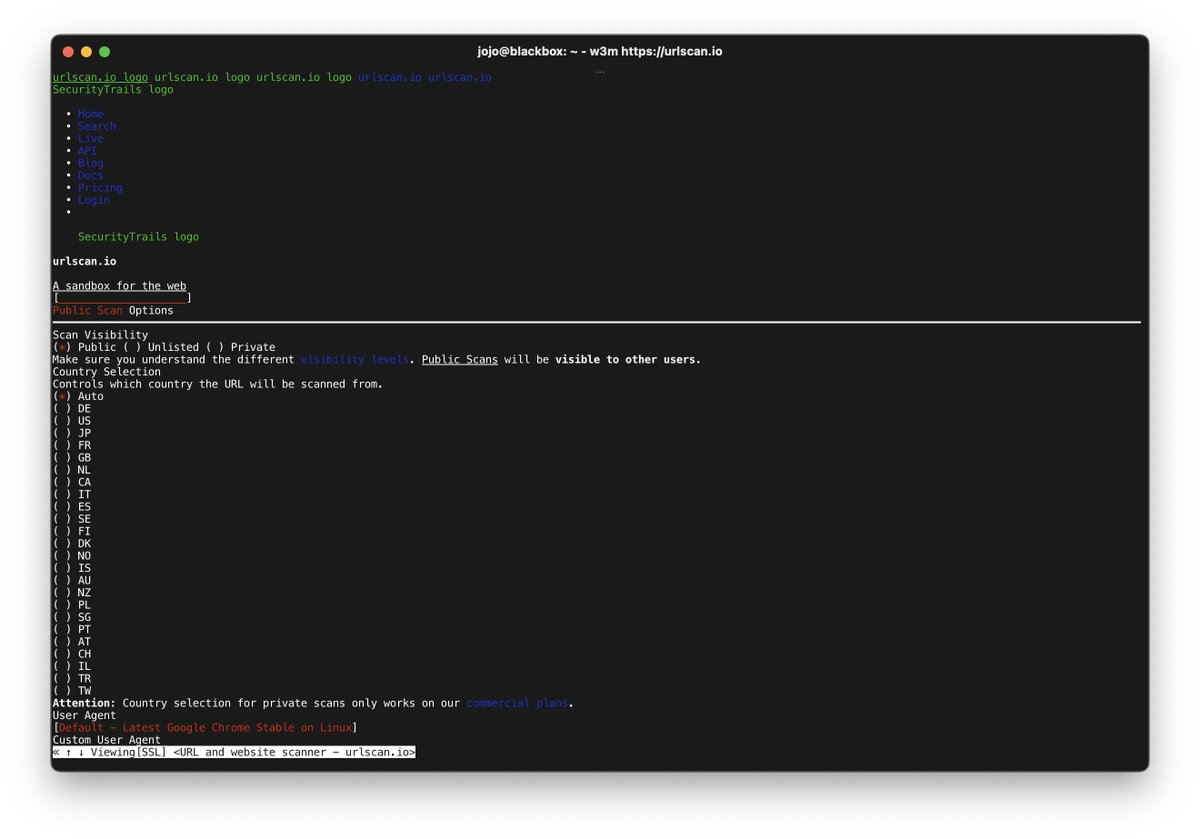The width and height of the screenshot is (1200, 839).
Task: Click the yellow minimize window button
Action: 86,51
